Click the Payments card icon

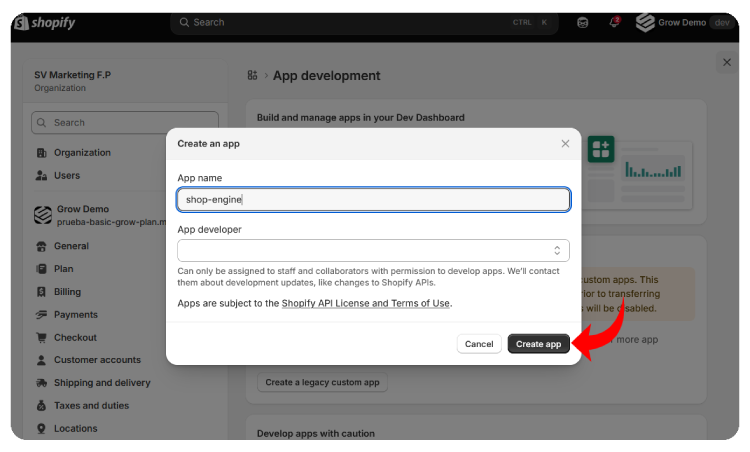(42, 315)
